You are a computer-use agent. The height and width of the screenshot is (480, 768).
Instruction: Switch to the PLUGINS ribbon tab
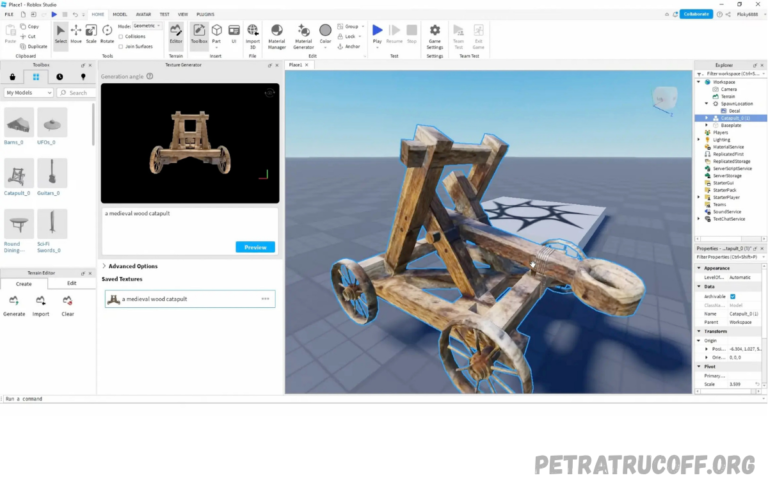click(x=205, y=14)
